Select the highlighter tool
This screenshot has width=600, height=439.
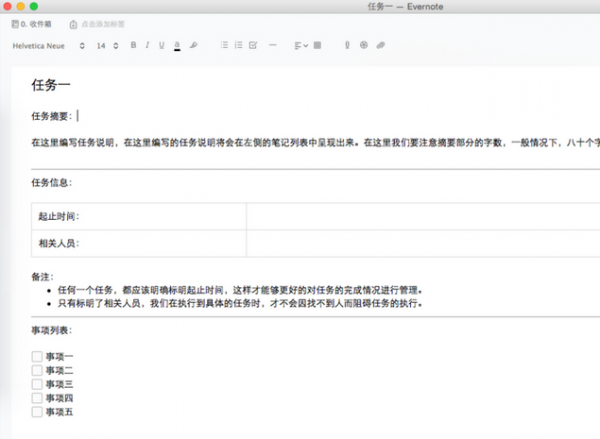pyautogui.click(x=193, y=45)
